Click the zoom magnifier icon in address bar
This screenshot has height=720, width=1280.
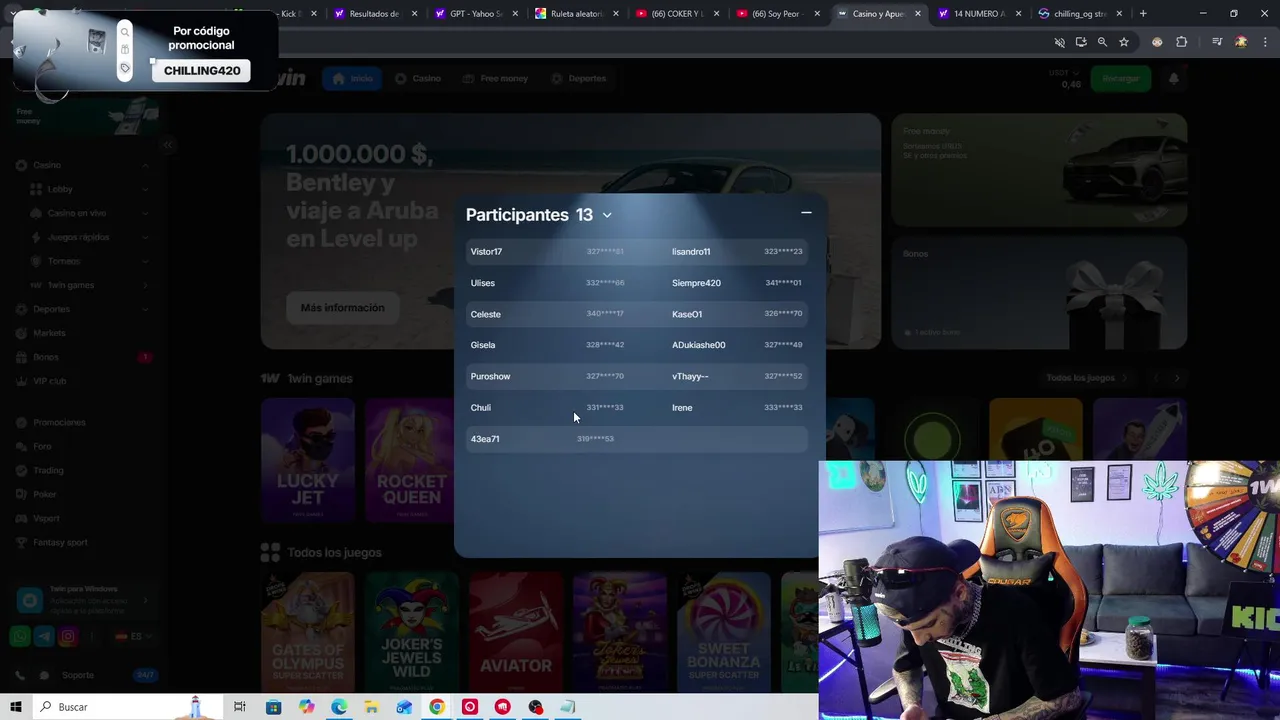click(x=1102, y=42)
